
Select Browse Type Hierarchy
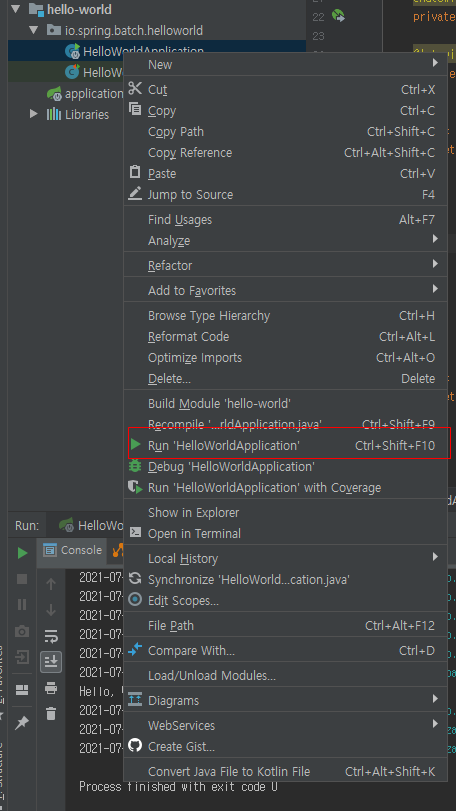[285, 316]
